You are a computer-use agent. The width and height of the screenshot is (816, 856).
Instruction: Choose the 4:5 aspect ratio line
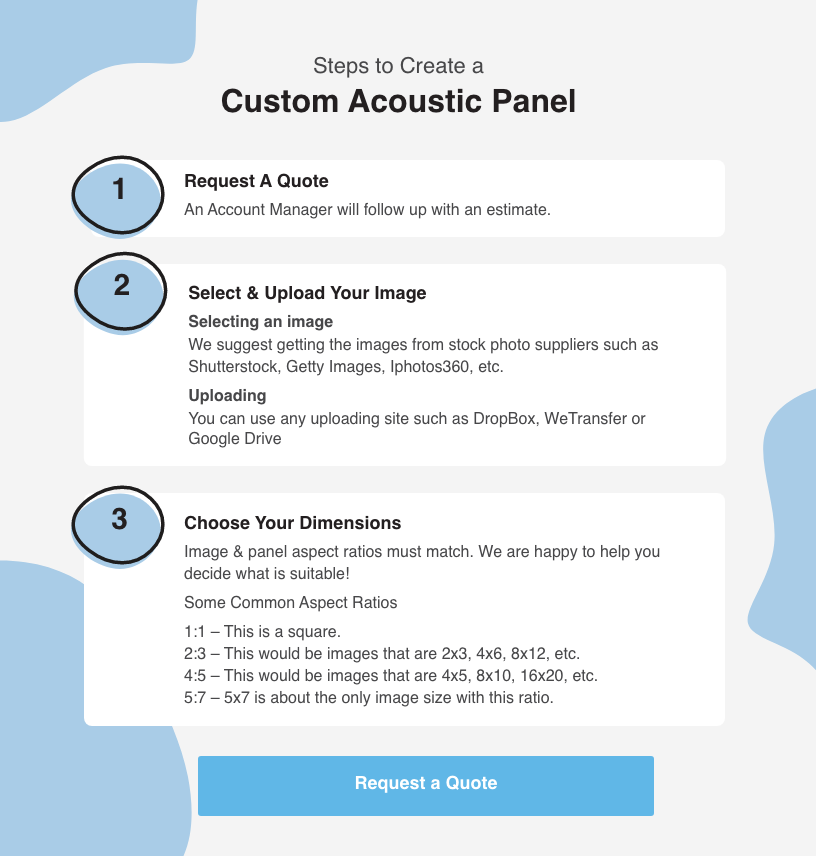tap(390, 676)
